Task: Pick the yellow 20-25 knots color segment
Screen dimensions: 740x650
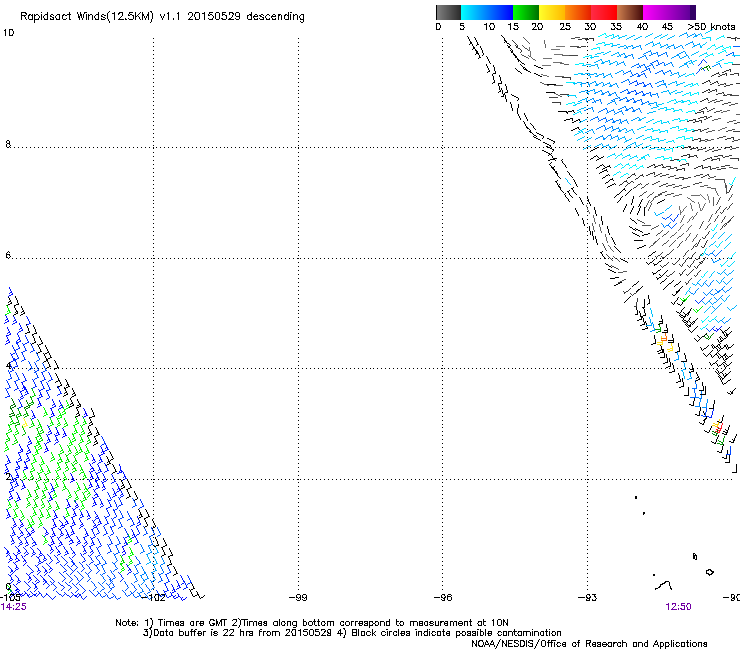Action: (x=552, y=12)
